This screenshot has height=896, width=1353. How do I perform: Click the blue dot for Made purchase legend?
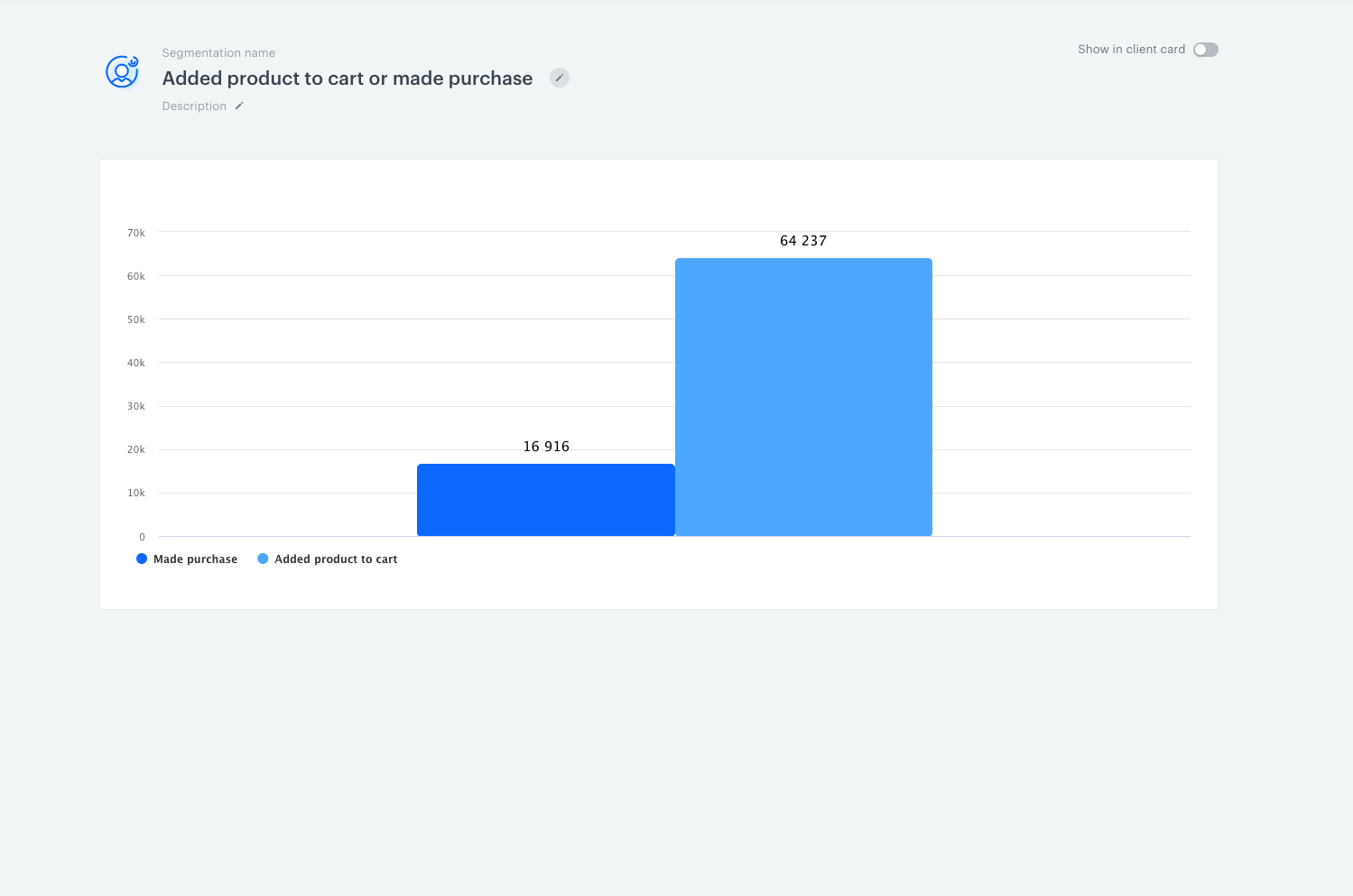click(141, 559)
